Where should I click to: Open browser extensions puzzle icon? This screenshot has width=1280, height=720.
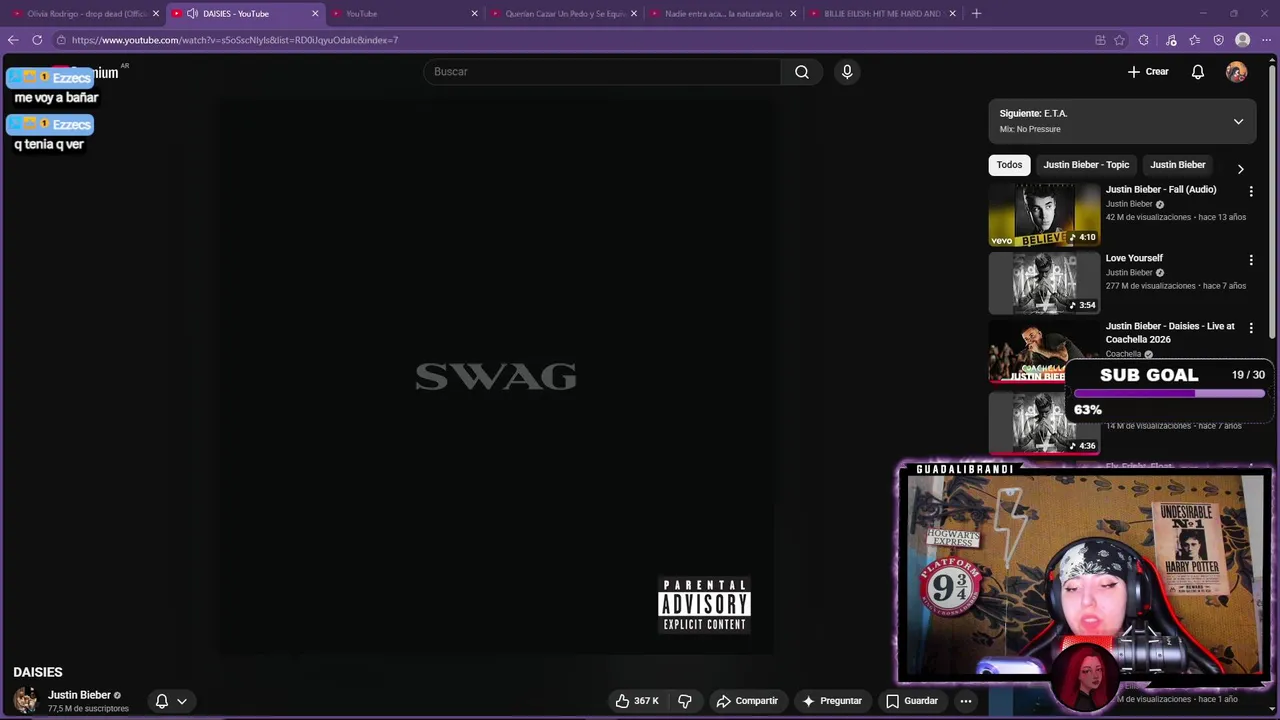(x=1144, y=40)
